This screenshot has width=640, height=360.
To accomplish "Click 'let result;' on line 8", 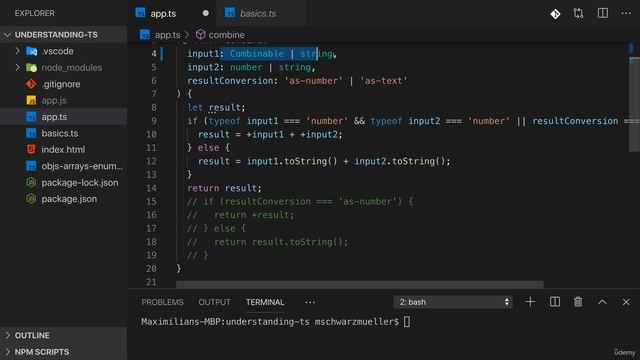I will click(217, 107).
